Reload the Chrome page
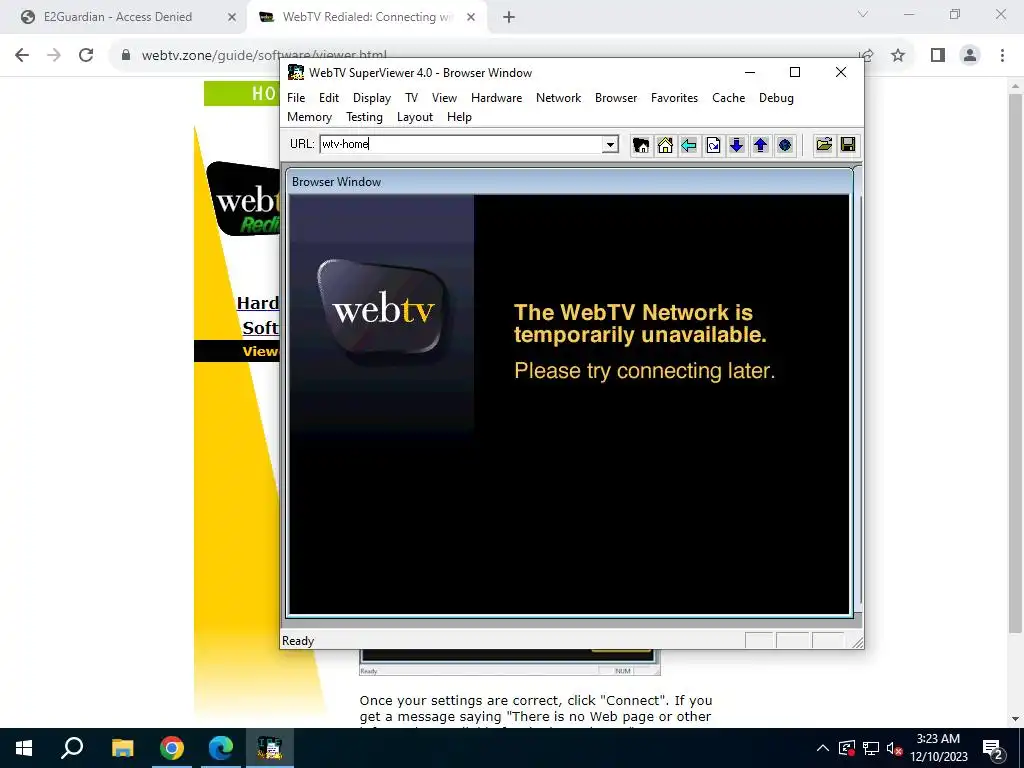The width and height of the screenshot is (1024, 768). pos(86,56)
